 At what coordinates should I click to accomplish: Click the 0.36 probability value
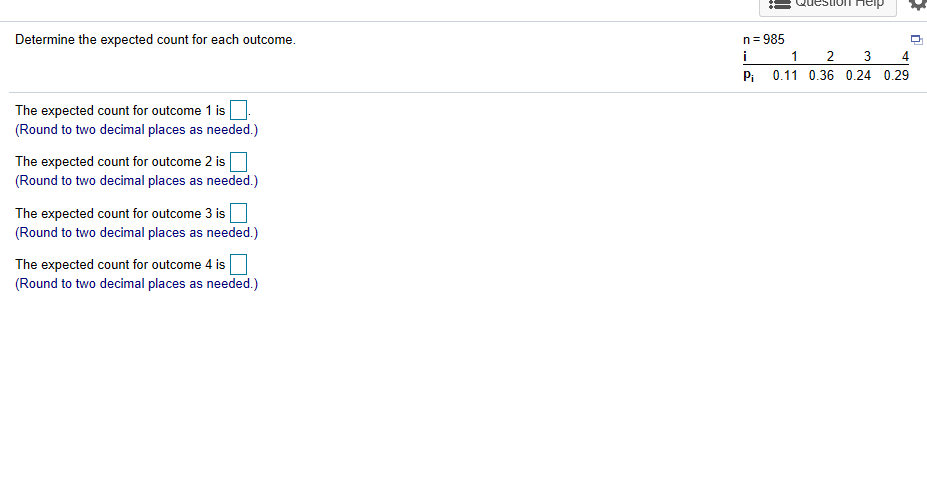point(821,76)
